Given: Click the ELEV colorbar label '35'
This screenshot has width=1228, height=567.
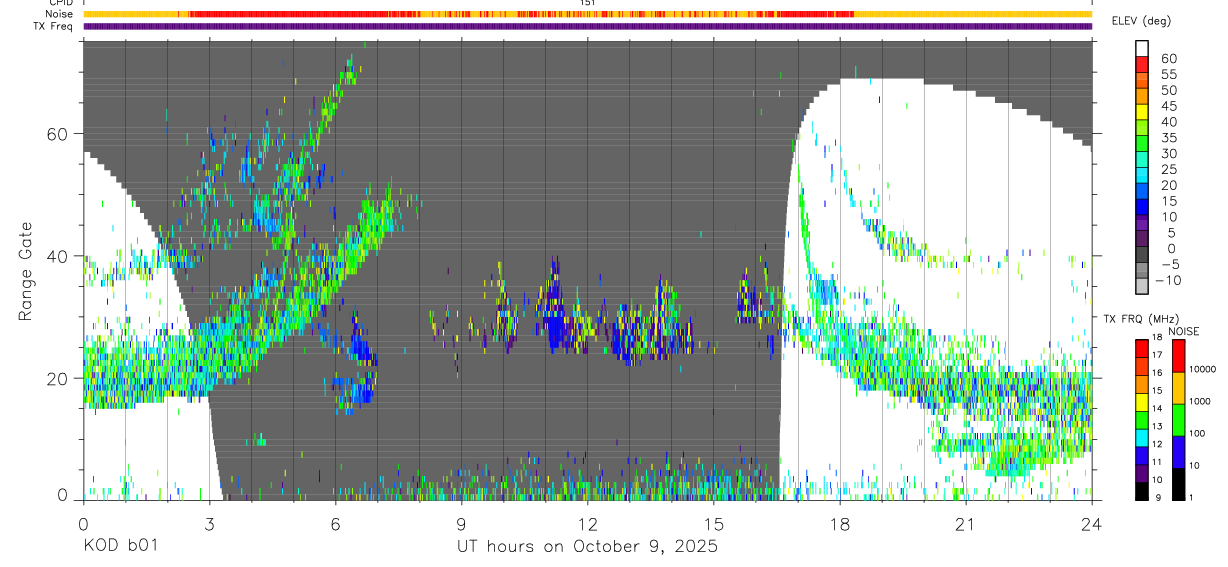Looking at the screenshot, I should pyautogui.click(x=1168, y=138).
